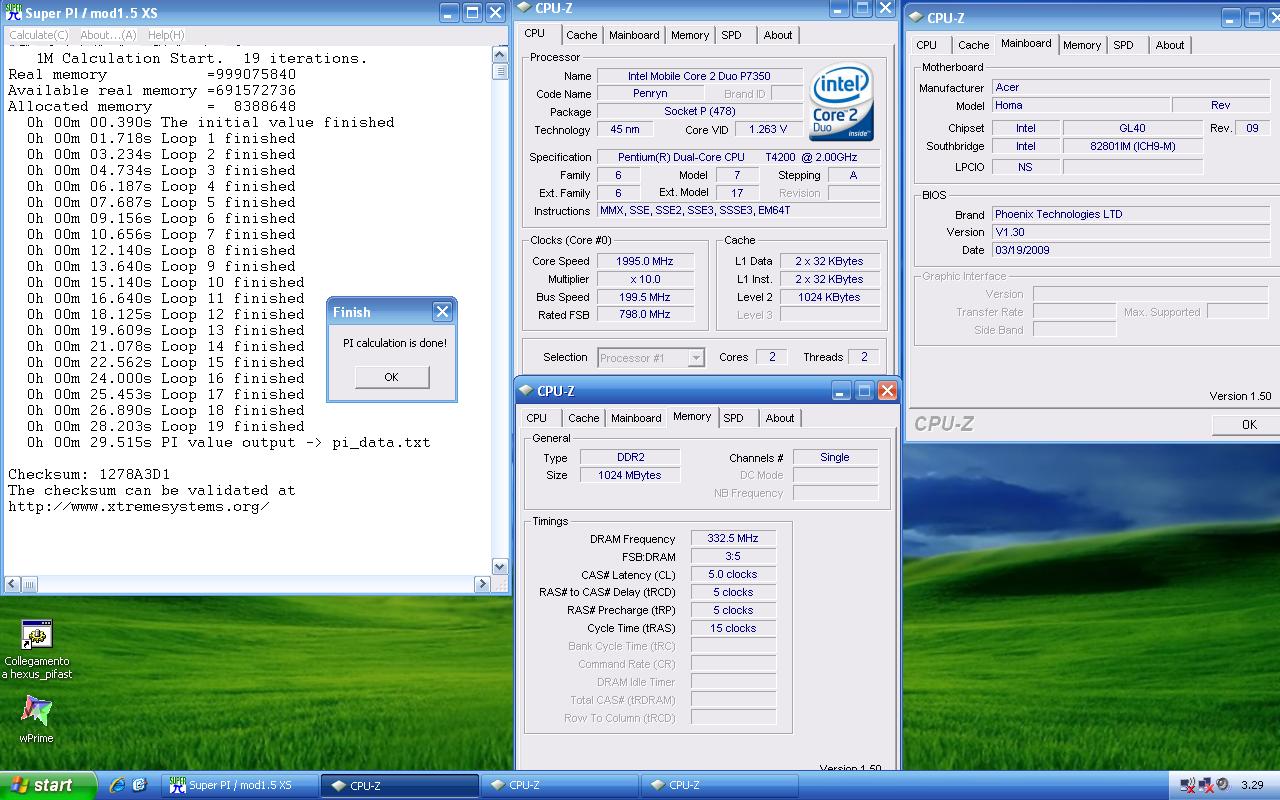
Task: Click the Super PI vertical scrollbar down arrow
Action: [x=500, y=566]
